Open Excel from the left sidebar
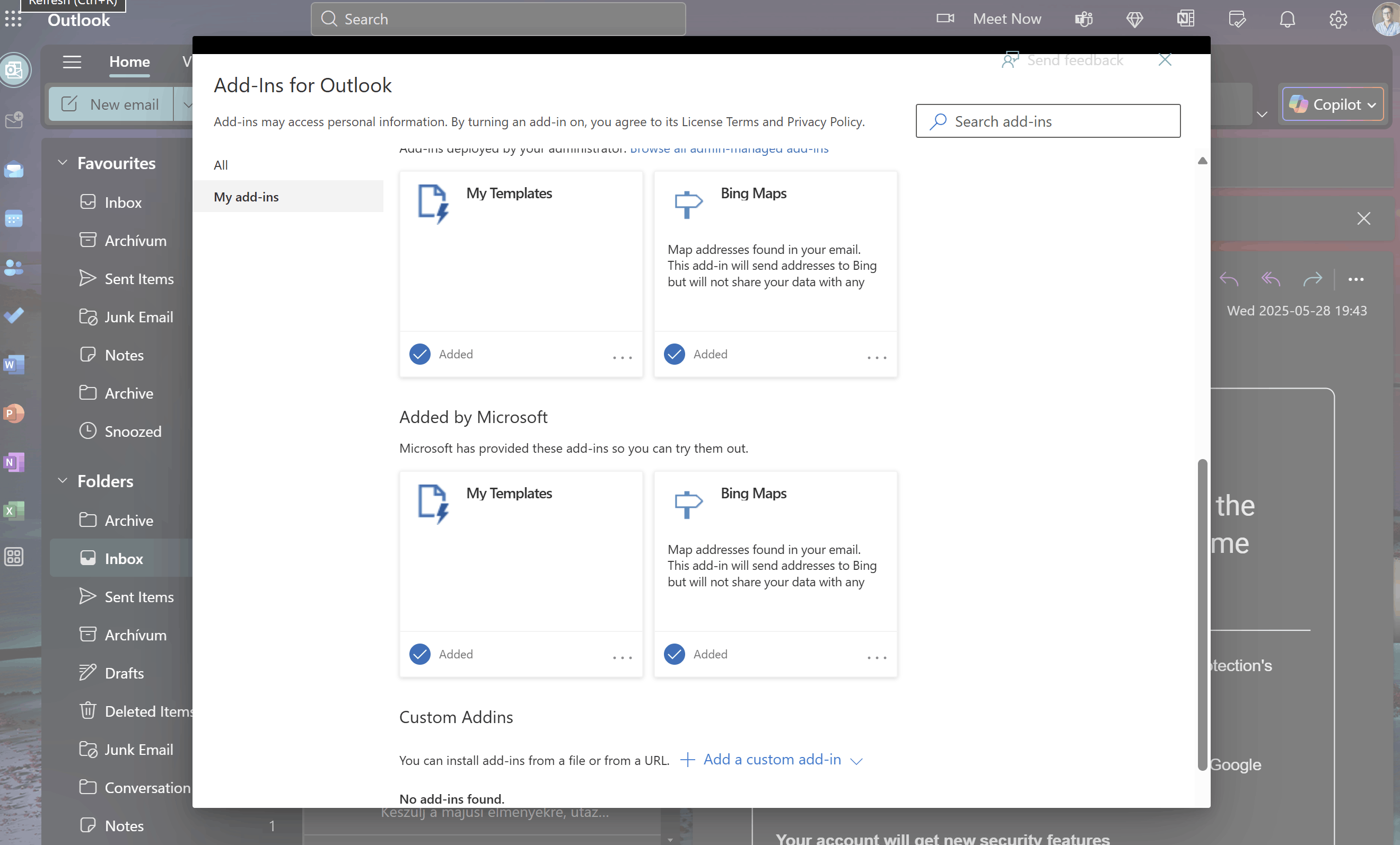The width and height of the screenshot is (1400, 845). click(14, 510)
